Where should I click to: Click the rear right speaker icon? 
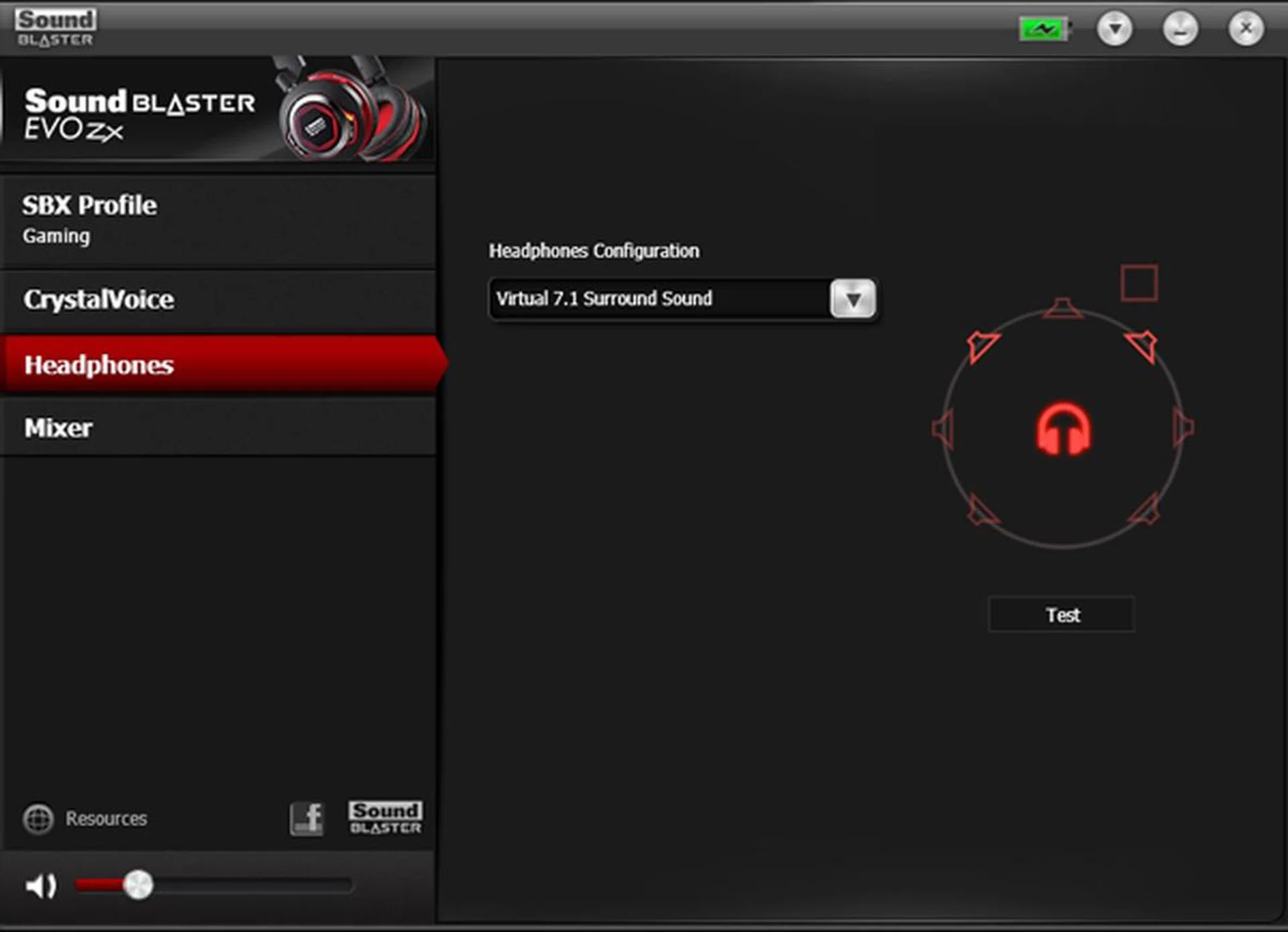click(1144, 511)
